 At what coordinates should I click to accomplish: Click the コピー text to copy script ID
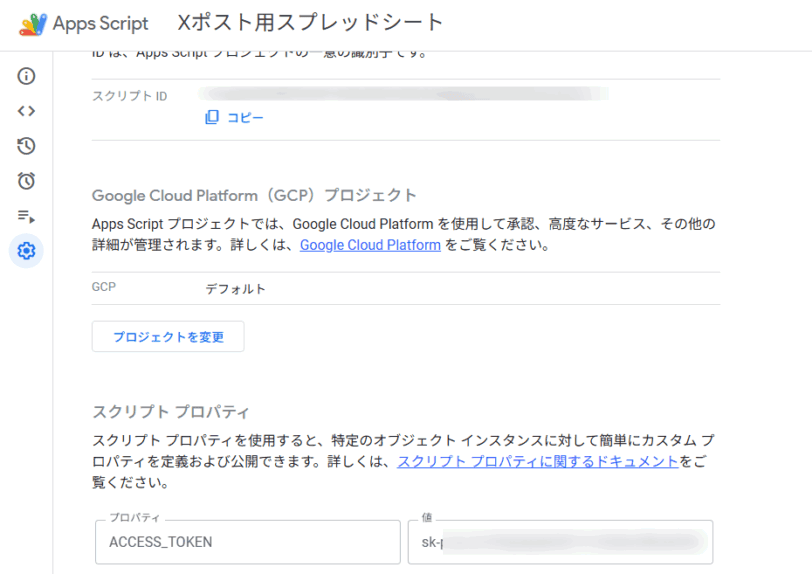pyautogui.click(x=245, y=118)
